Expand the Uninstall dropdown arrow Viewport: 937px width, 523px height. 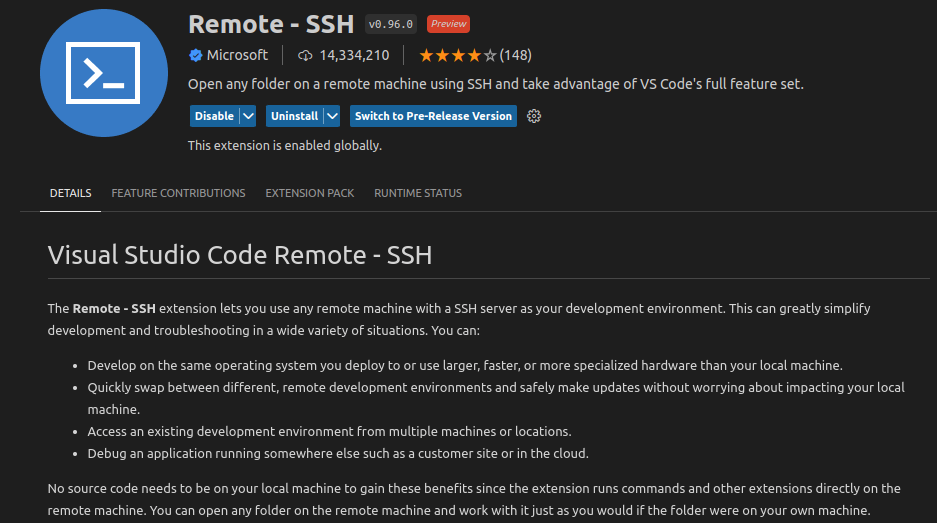[332, 116]
